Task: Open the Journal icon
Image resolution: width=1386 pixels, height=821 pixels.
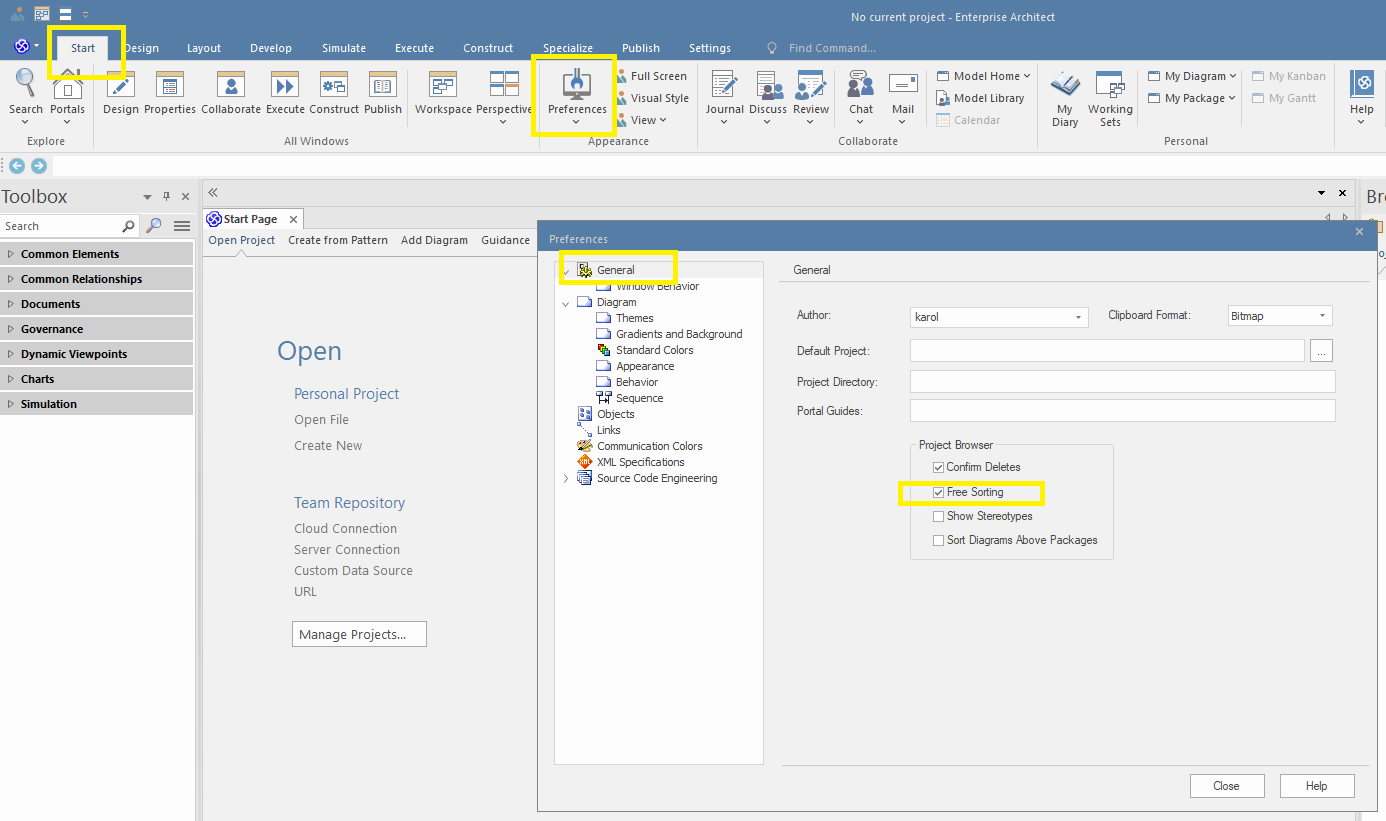Action: [724, 97]
